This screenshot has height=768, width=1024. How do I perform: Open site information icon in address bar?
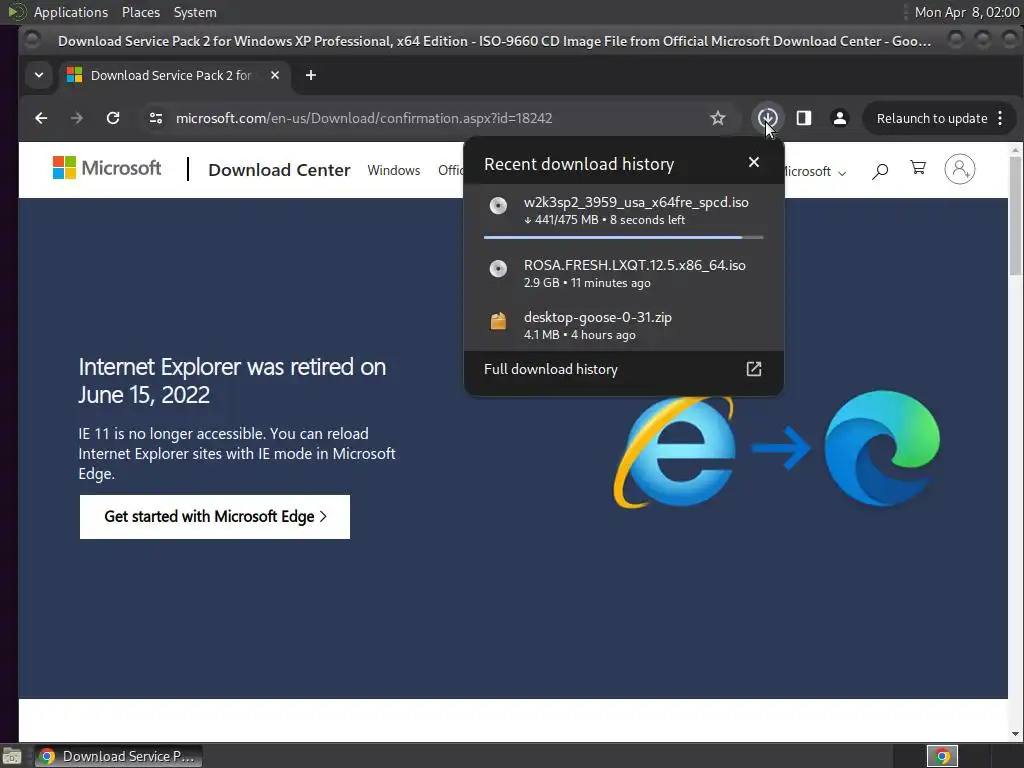point(155,118)
